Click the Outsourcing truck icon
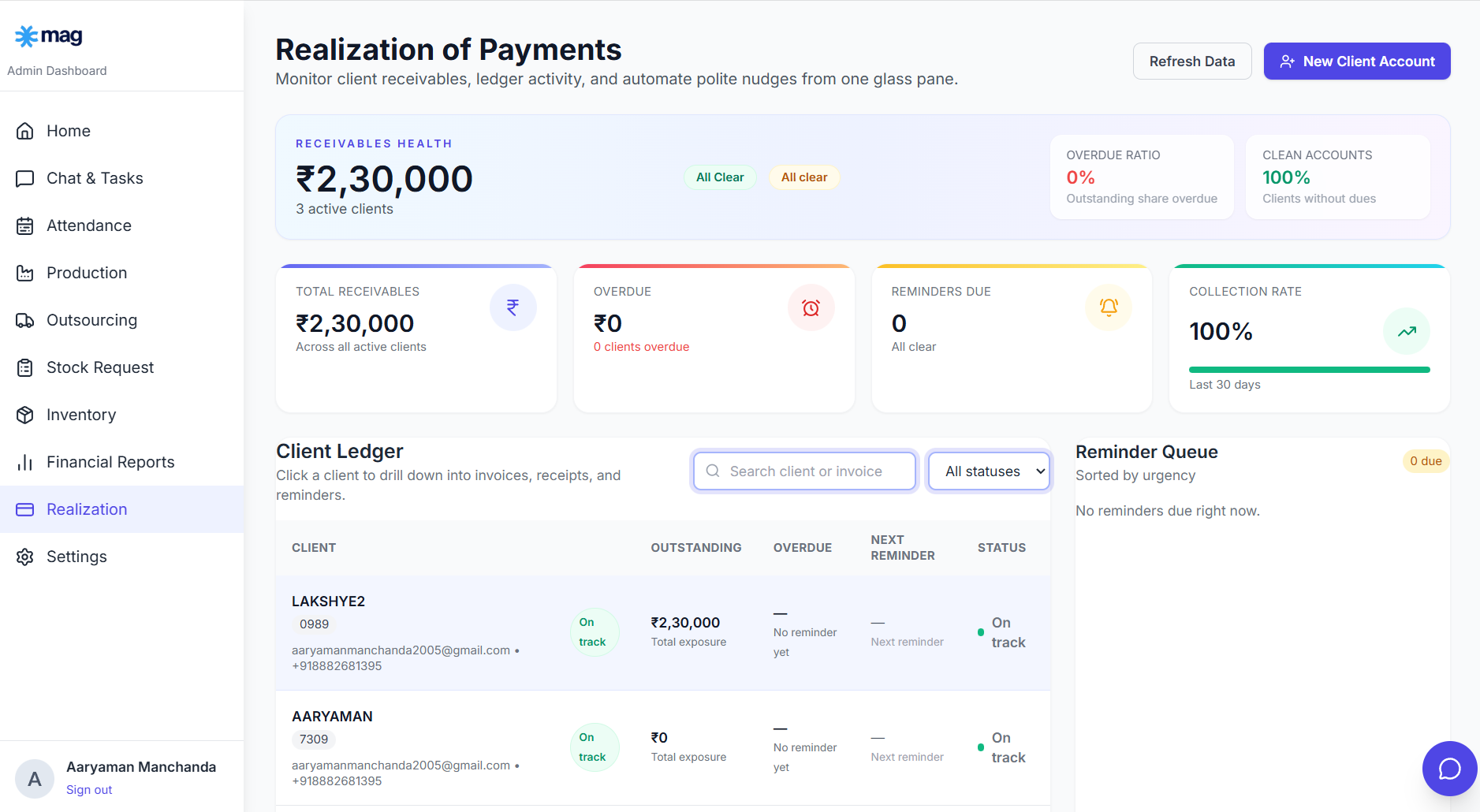 click(24, 320)
